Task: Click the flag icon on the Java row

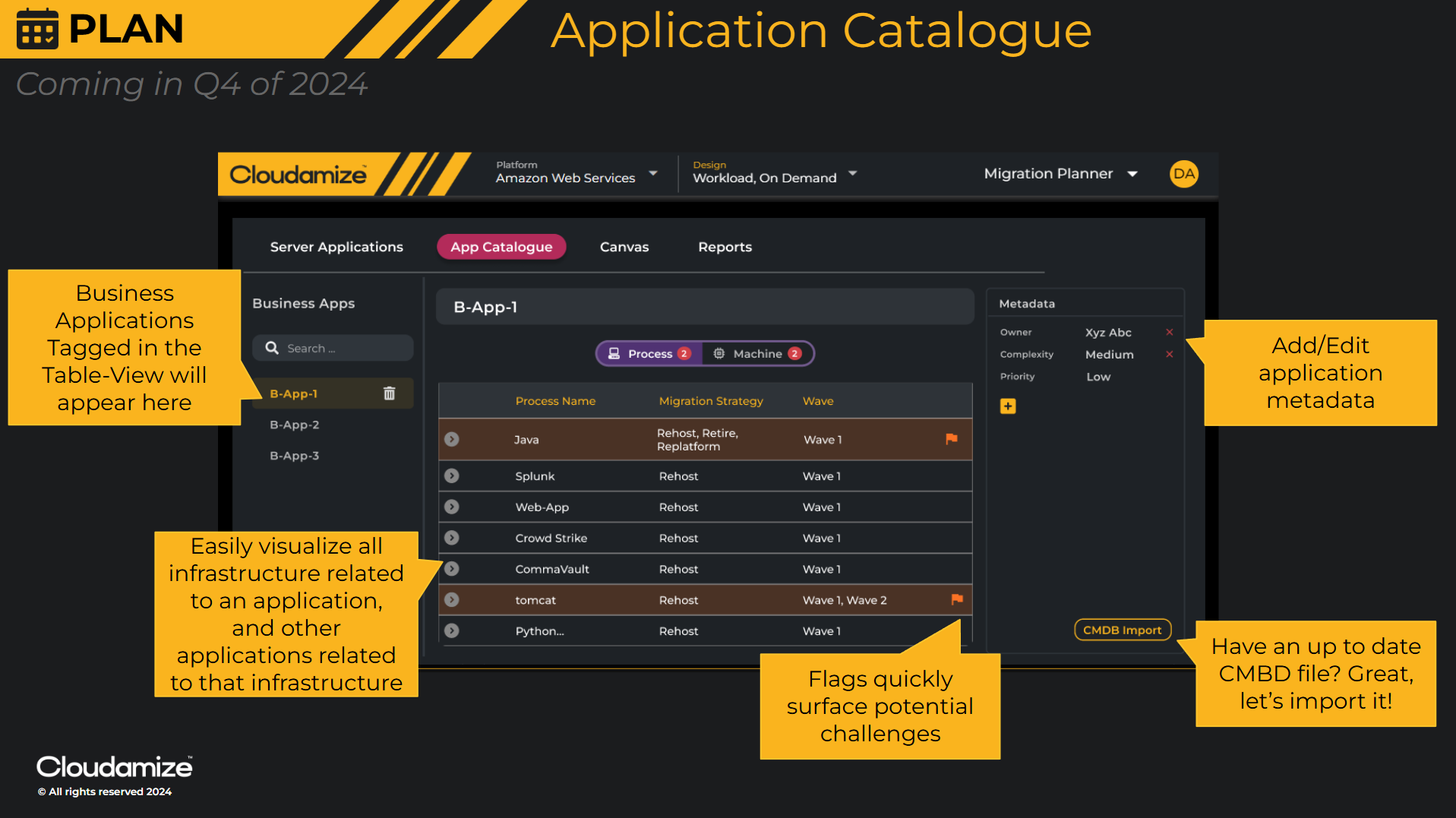Action: pyautogui.click(x=951, y=439)
